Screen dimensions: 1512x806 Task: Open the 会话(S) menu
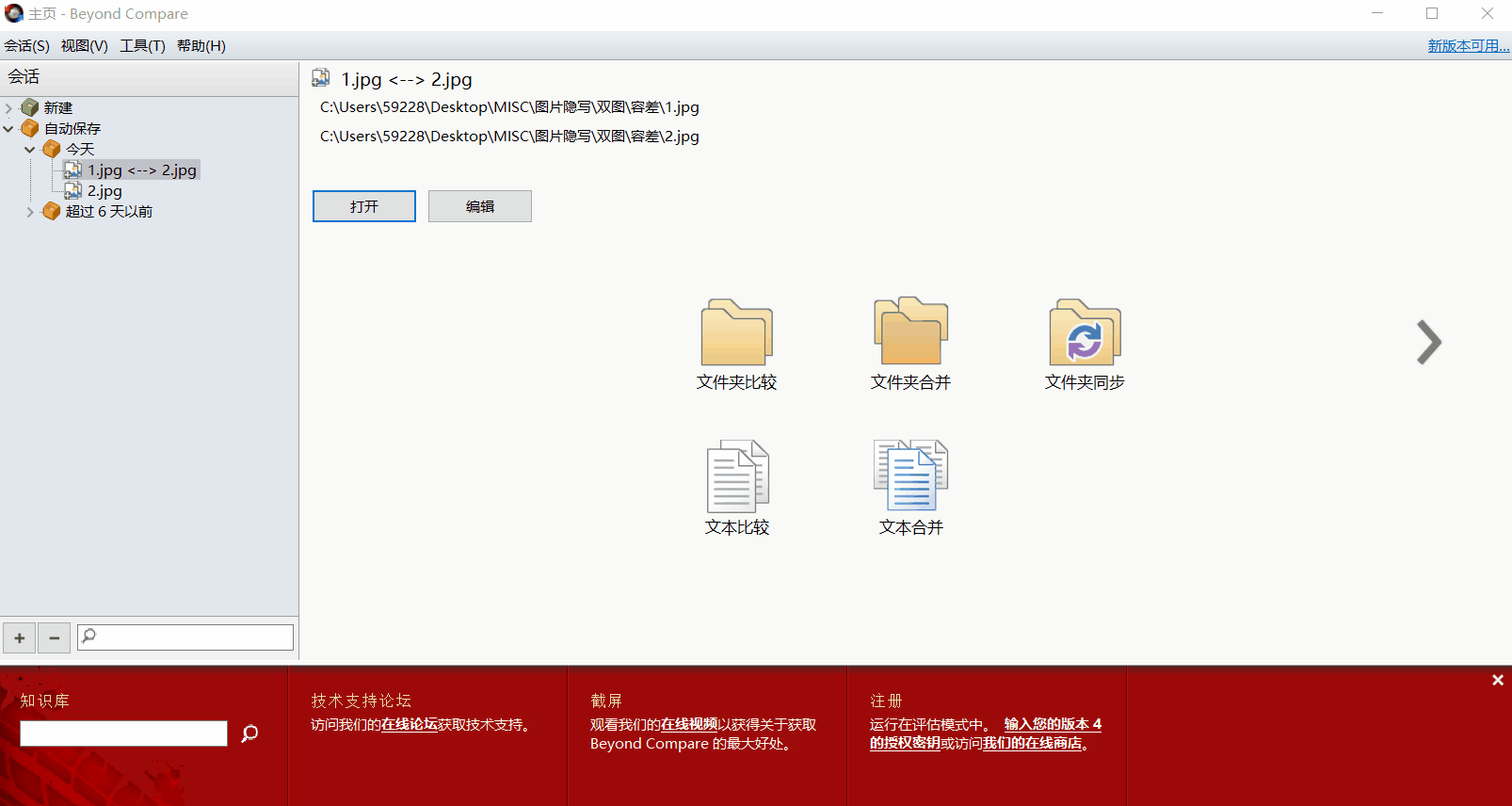click(26, 46)
